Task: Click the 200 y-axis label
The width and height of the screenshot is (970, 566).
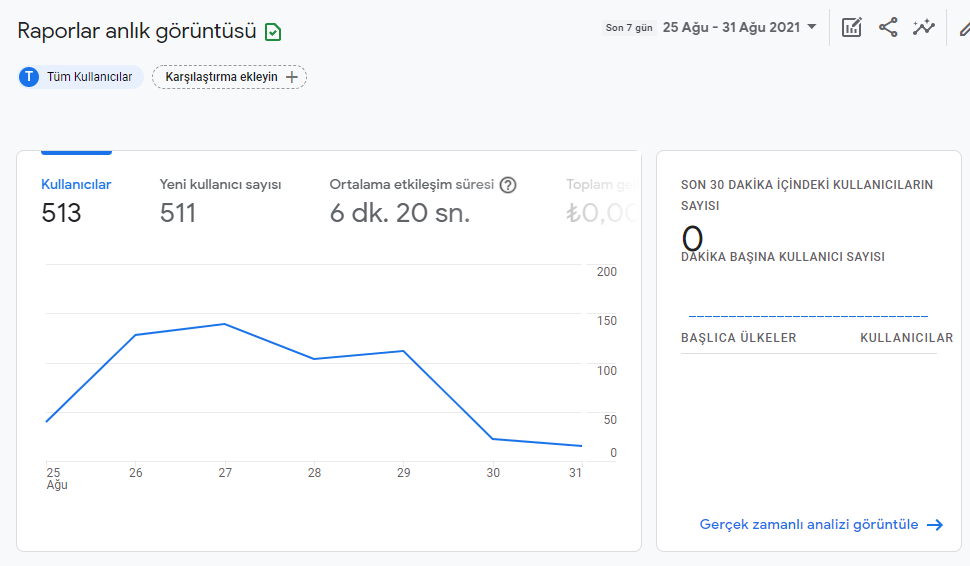Action: click(x=607, y=272)
